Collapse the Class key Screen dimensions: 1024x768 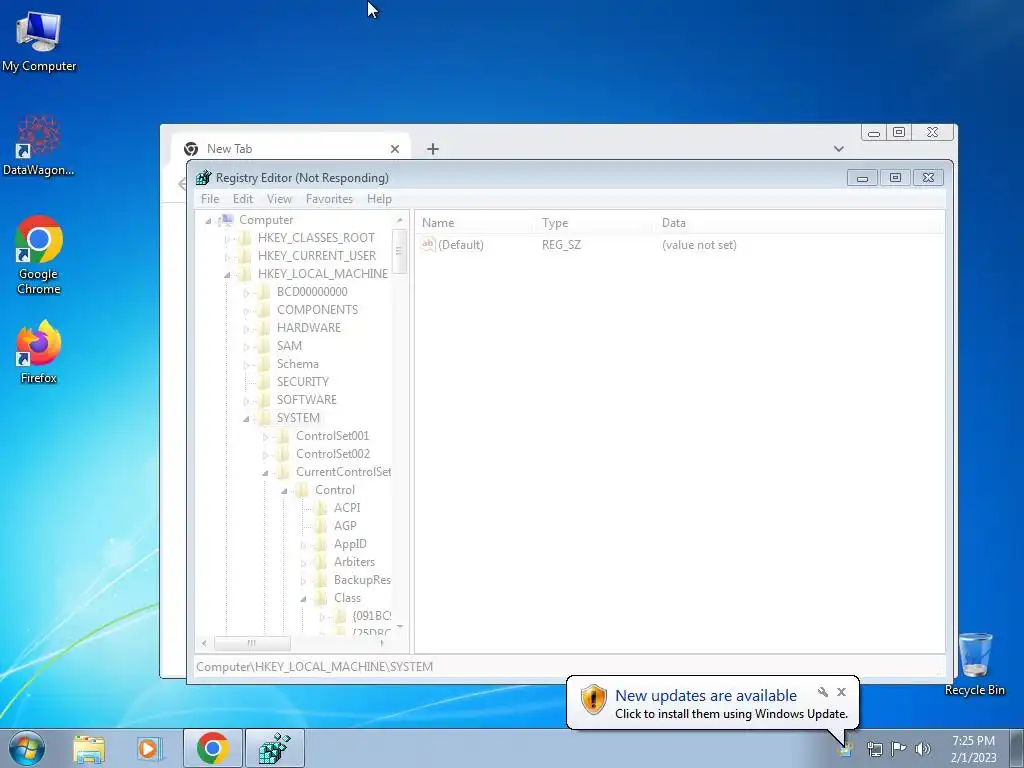click(x=303, y=599)
